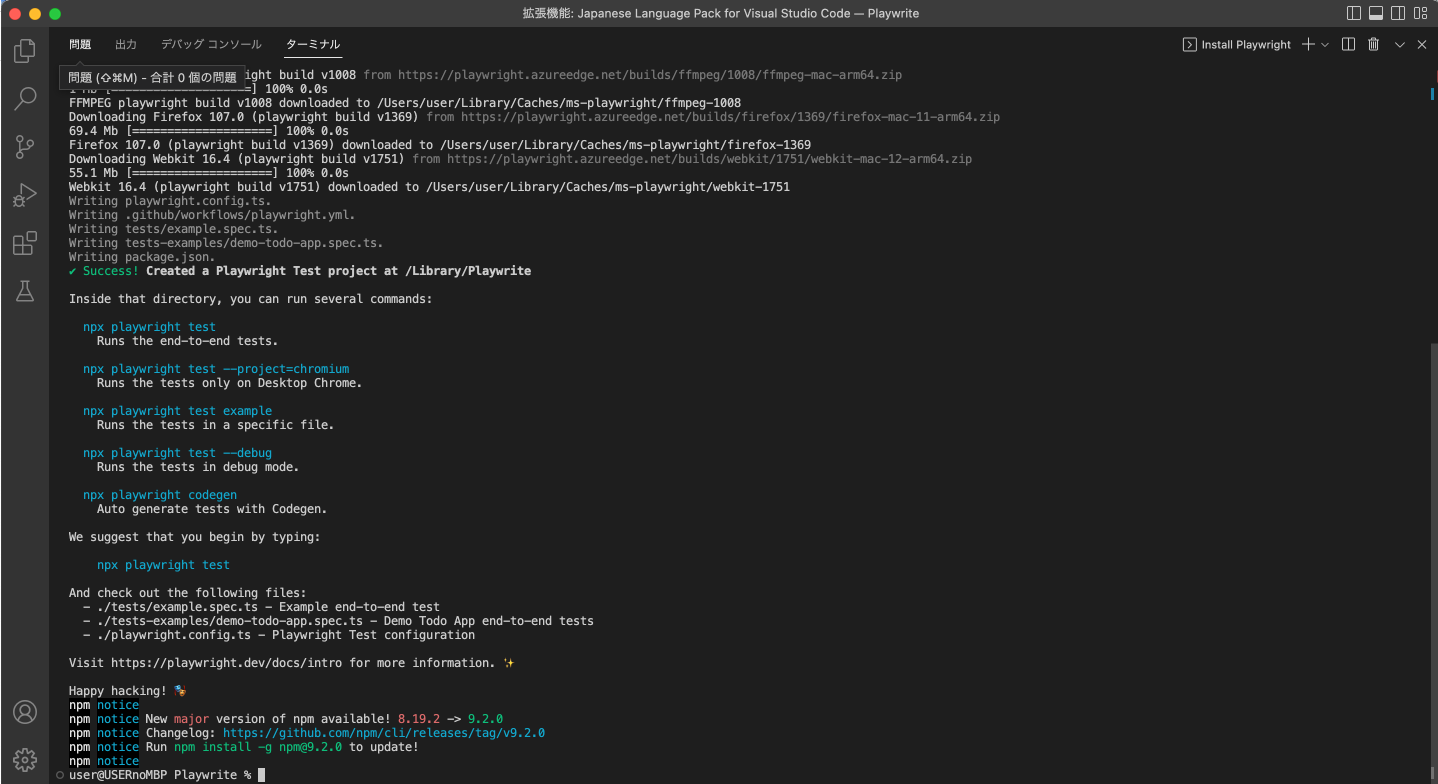
Task: Click 'Success!' message text
Action: click(x=110, y=271)
